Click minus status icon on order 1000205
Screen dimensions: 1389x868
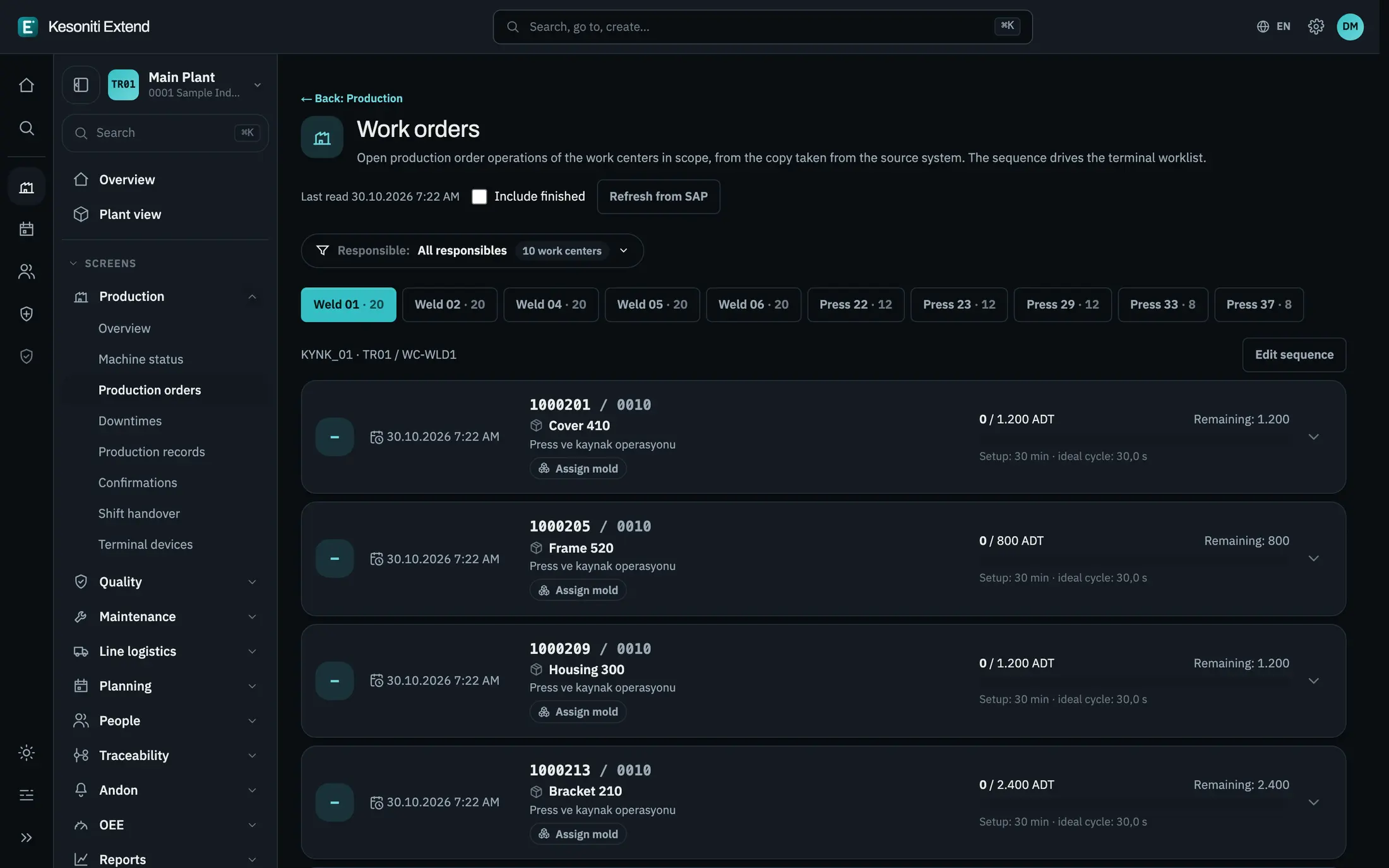[x=335, y=559]
